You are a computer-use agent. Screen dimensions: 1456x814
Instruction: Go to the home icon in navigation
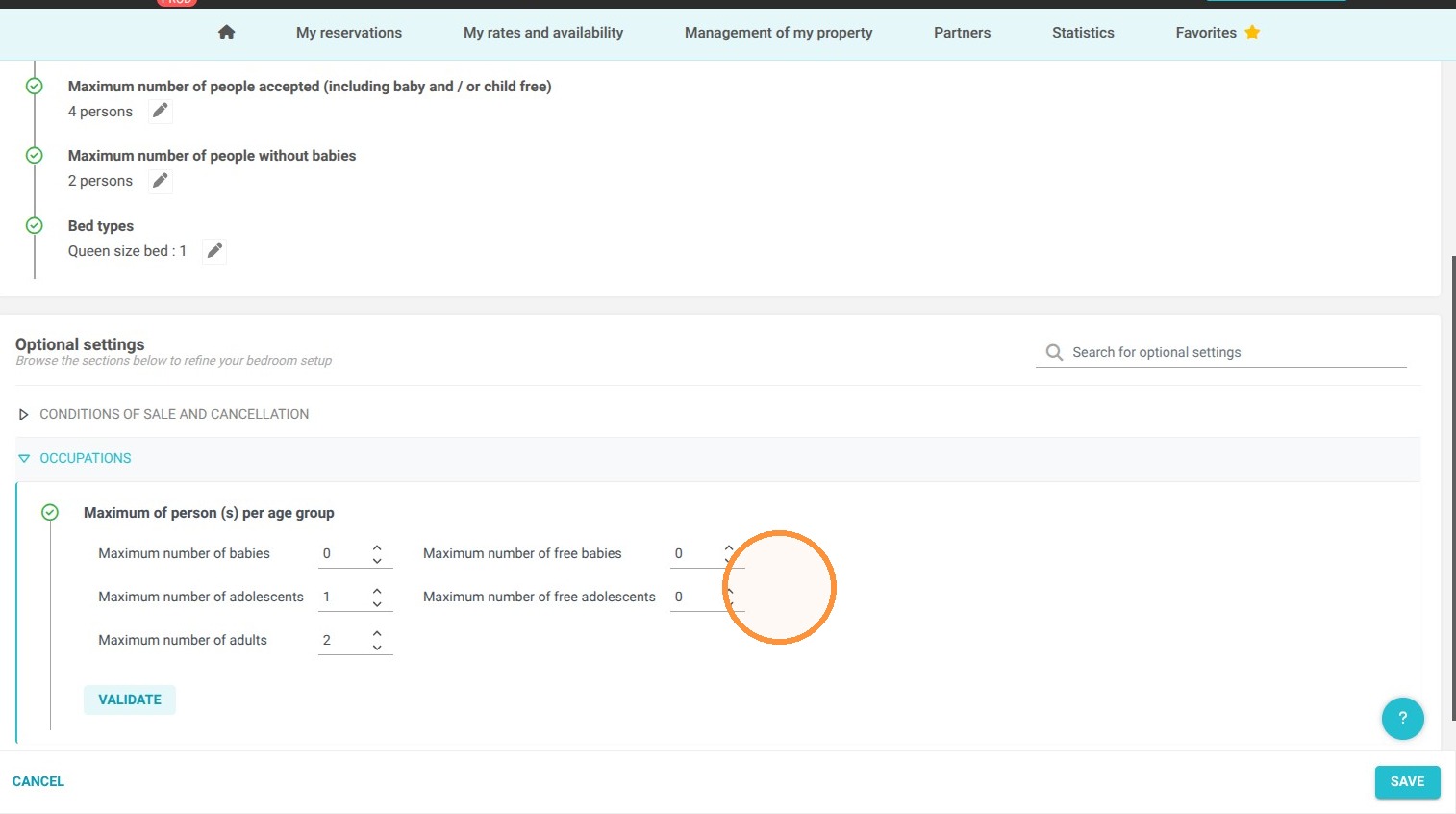coord(227,33)
